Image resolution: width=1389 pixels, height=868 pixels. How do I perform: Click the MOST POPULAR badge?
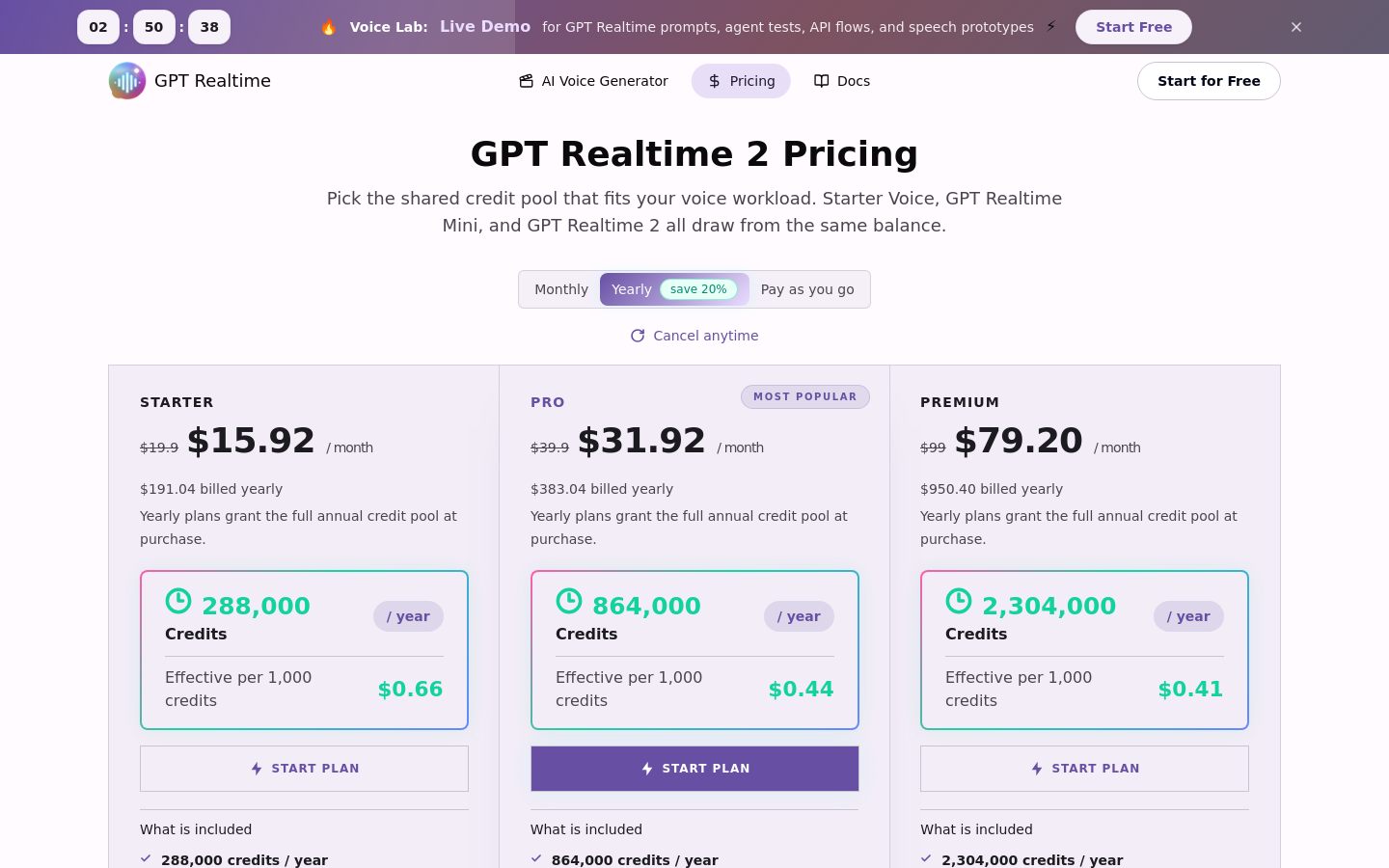[805, 396]
